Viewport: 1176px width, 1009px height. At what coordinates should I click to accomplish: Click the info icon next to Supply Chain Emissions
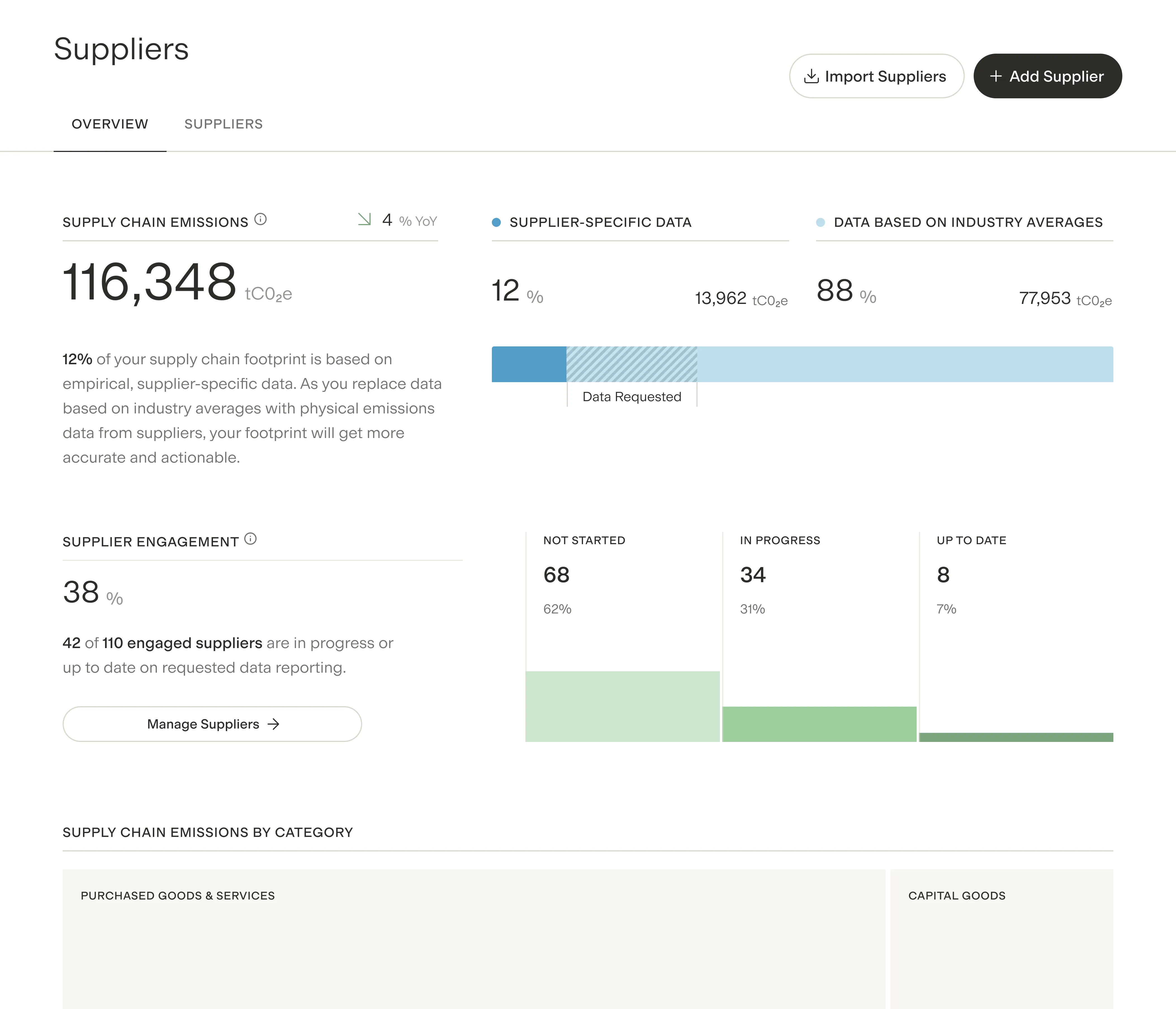point(261,220)
